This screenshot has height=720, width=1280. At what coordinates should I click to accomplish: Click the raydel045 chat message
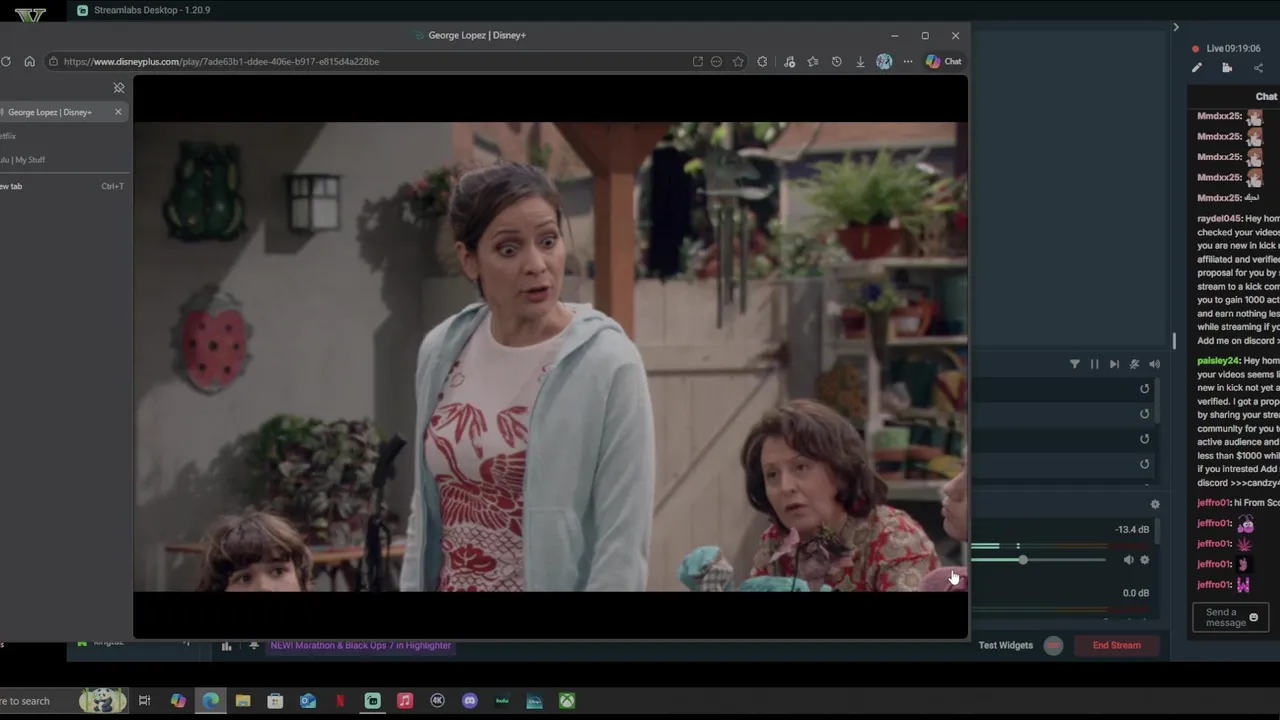(x=1238, y=280)
